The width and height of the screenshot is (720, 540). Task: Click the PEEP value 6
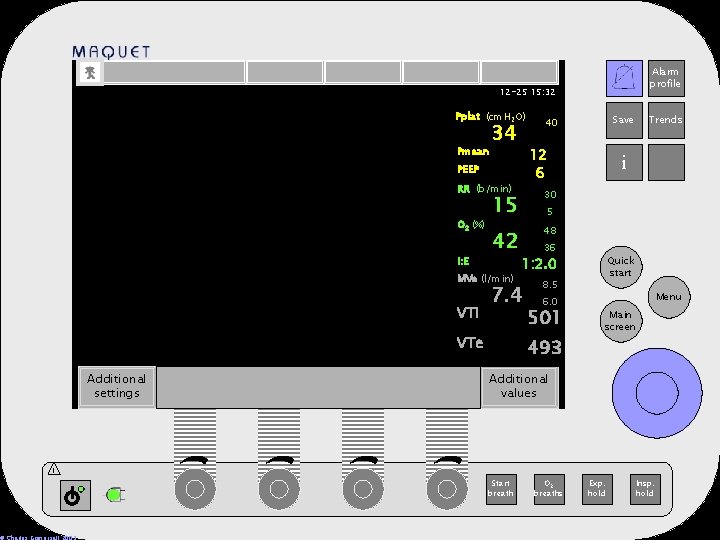[x=540, y=173]
